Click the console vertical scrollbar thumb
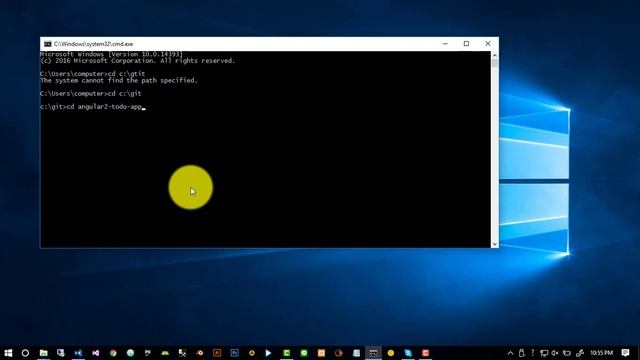 [x=495, y=63]
